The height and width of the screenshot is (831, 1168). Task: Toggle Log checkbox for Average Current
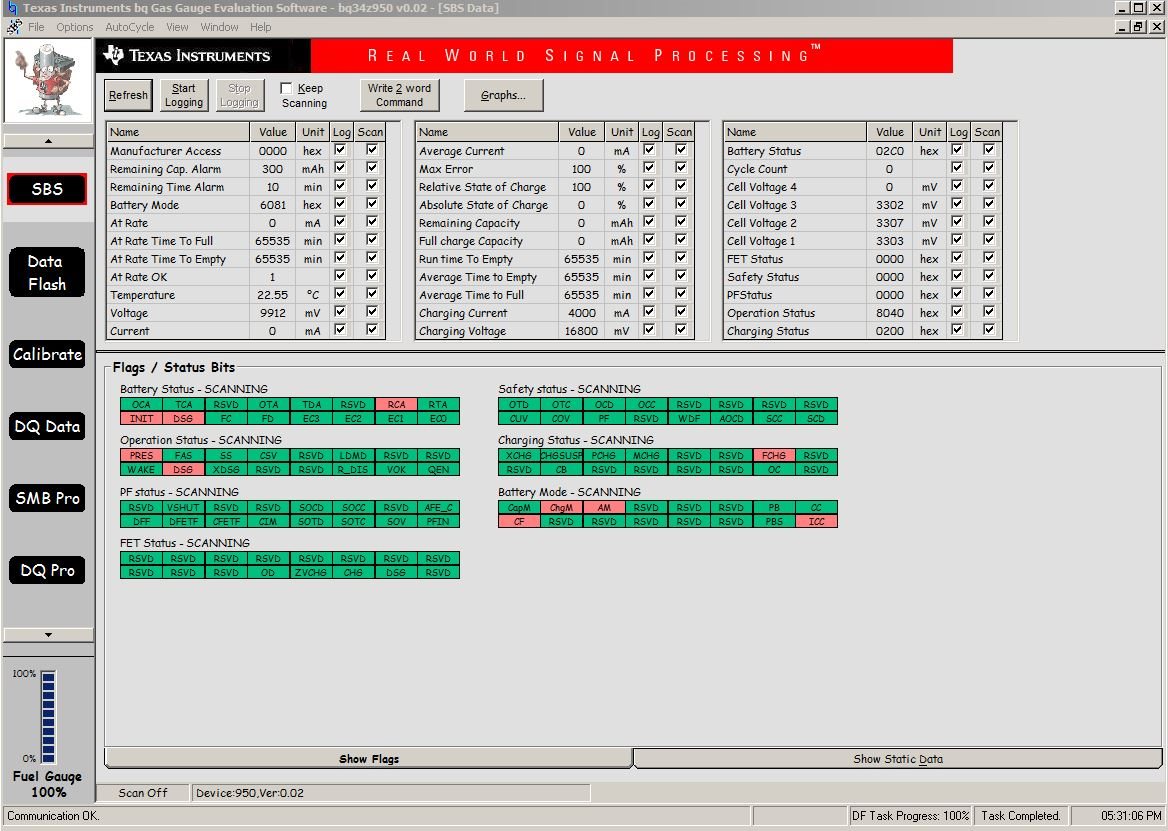click(650, 150)
